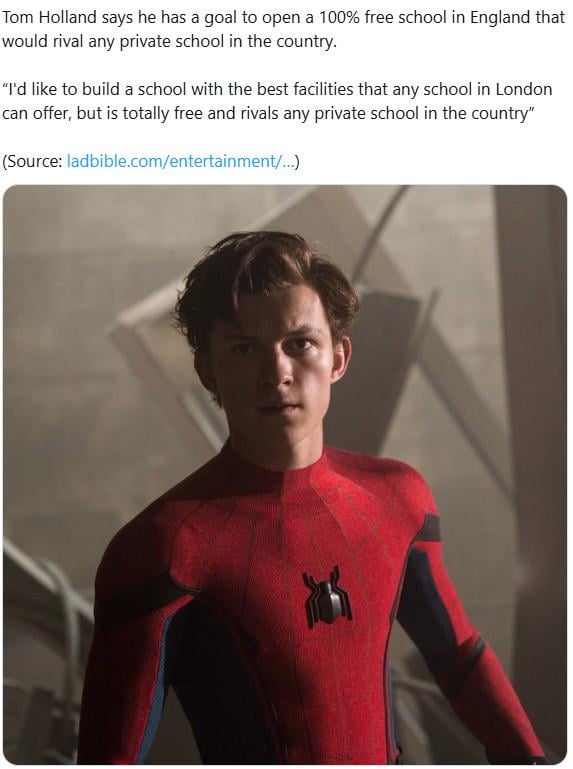This screenshot has height=769, width=573.
Task: Click the word "London" in the quote
Action: point(524,89)
